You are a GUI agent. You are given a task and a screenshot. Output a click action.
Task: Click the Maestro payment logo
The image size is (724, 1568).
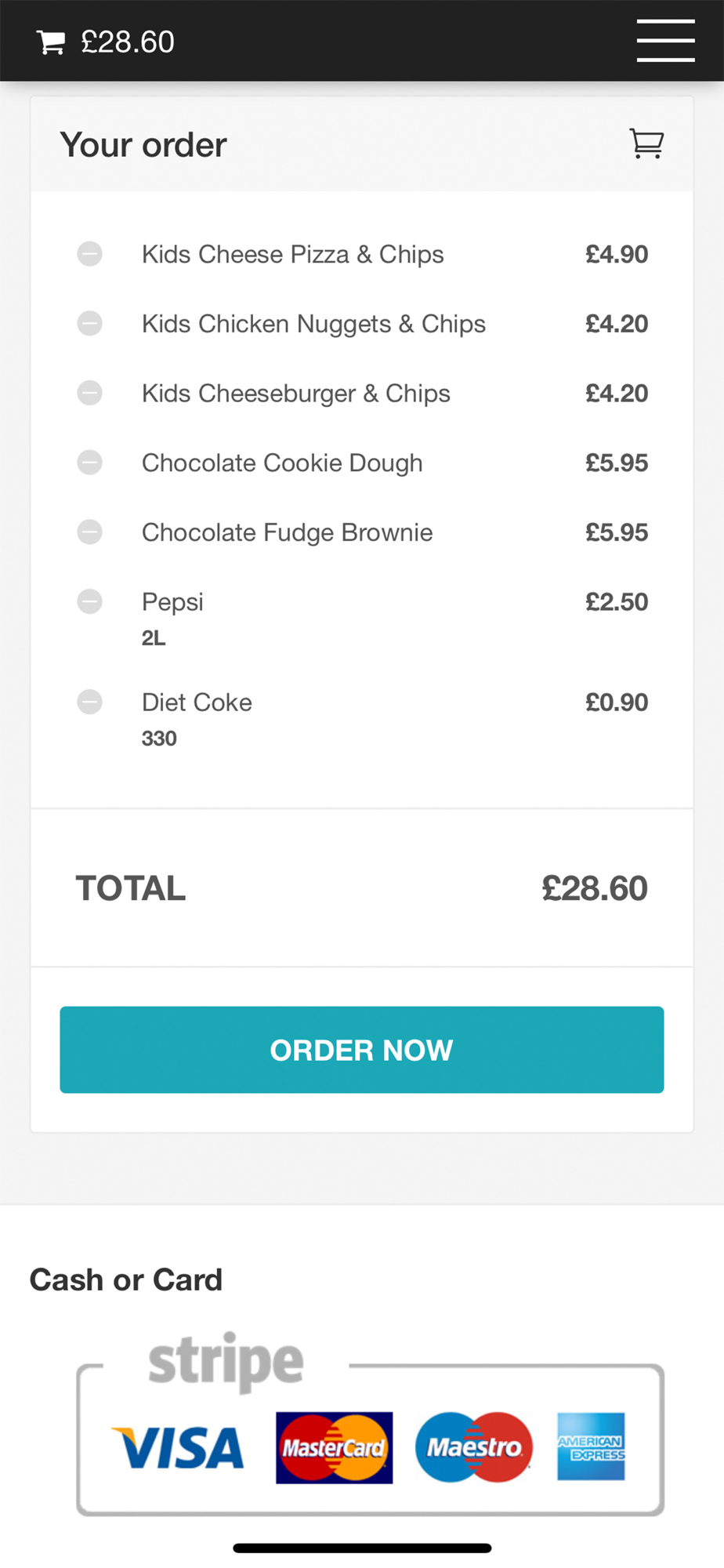[474, 1447]
